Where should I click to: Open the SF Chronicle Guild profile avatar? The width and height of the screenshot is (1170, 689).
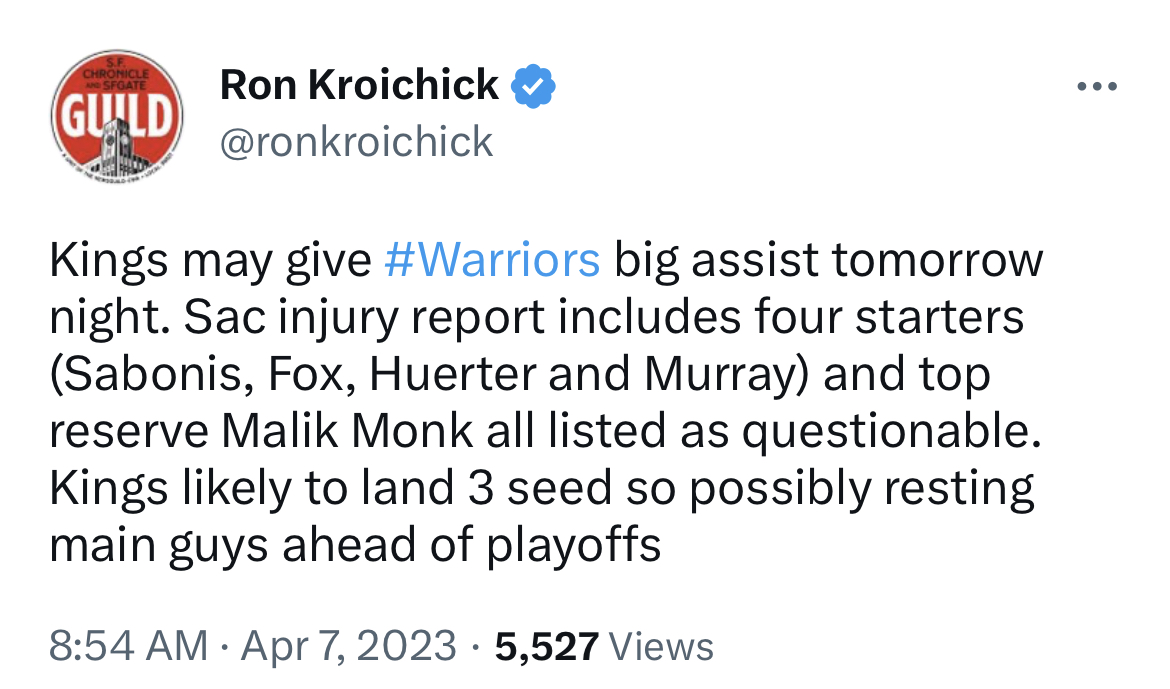coord(116,116)
